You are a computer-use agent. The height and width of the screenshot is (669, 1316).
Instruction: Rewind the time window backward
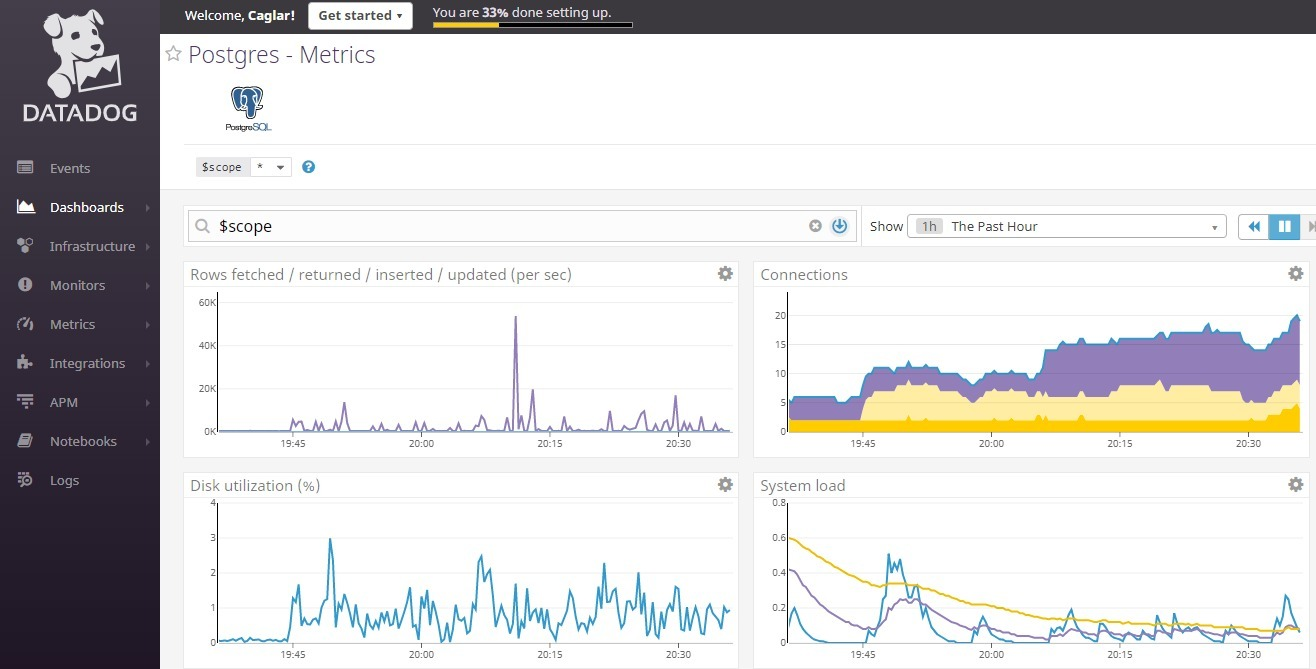pyautogui.click(x=1253, y=227)
